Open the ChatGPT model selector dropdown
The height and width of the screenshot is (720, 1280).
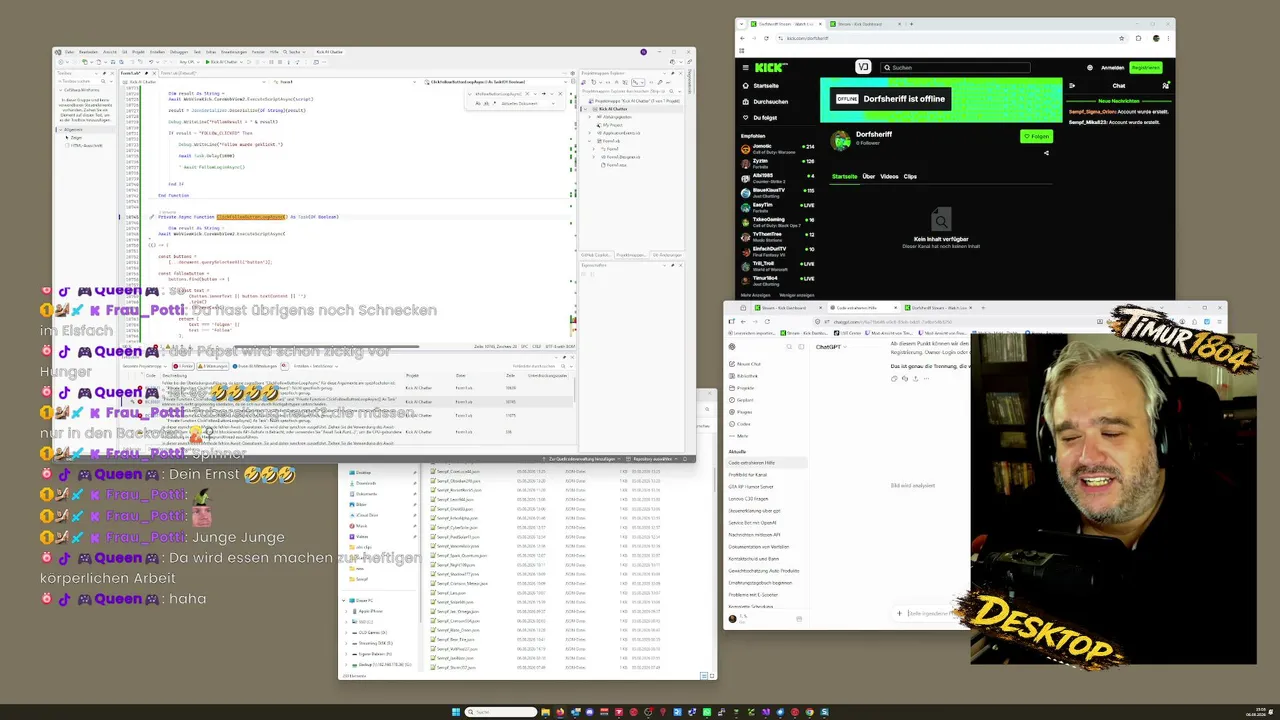(x=830, y=347)
